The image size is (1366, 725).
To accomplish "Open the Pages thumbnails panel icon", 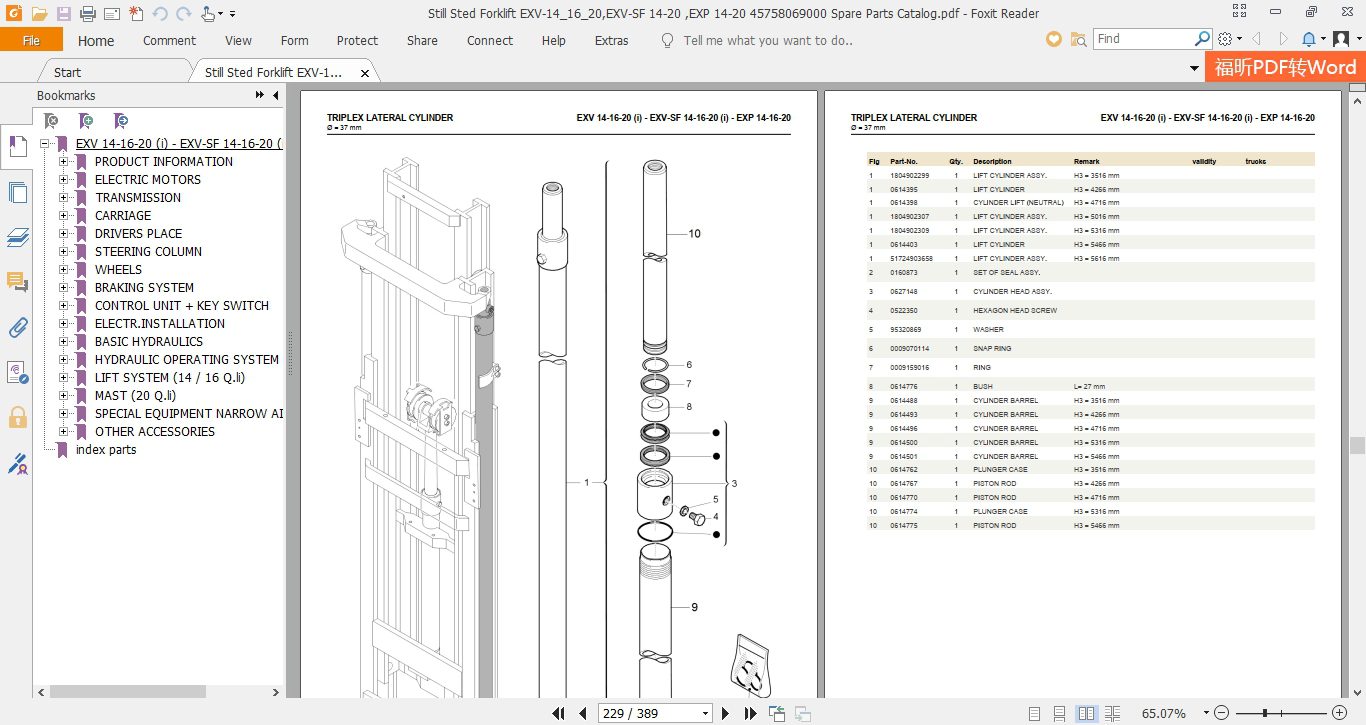I will (x=17, y=192).
